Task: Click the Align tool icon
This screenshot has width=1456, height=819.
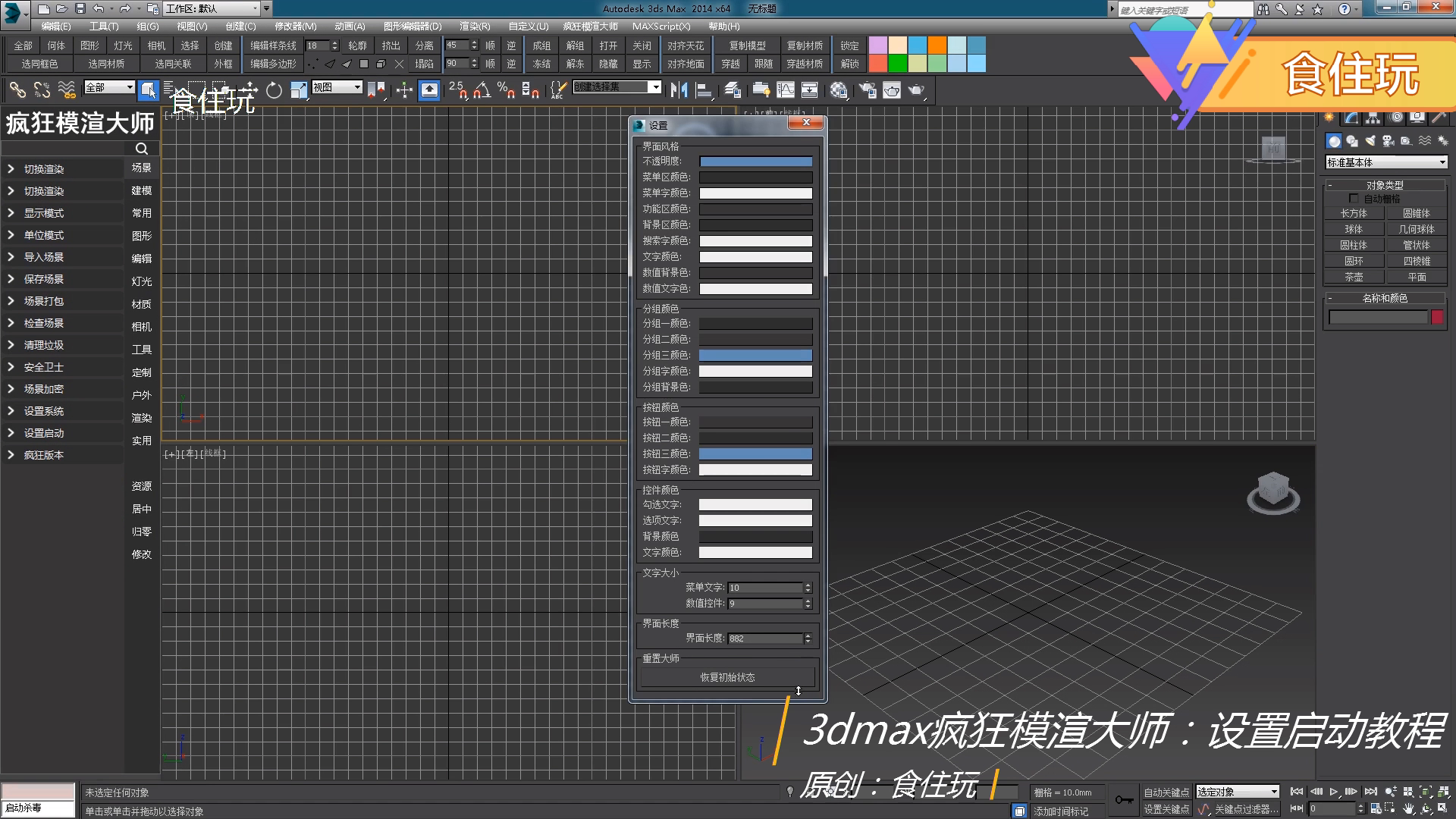Action: click(x=704, y=90)
